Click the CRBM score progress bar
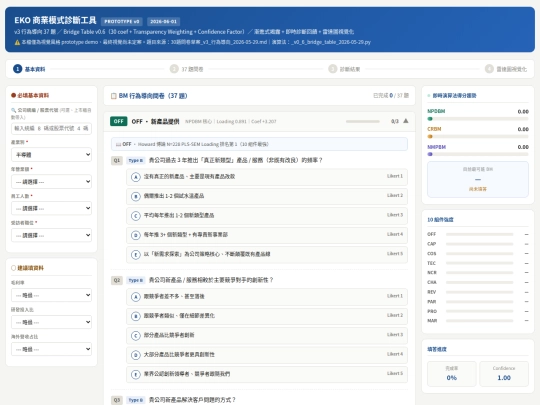 [x=478, y=136]
